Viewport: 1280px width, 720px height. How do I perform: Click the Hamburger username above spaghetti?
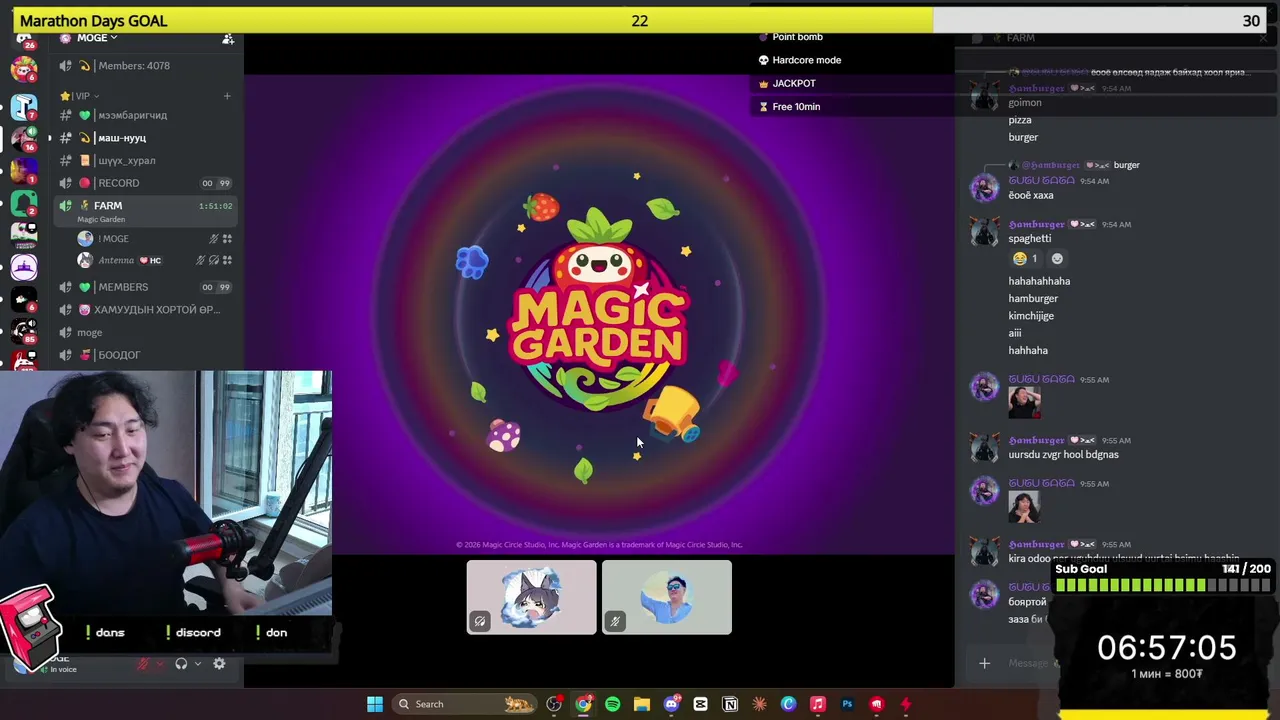[1036, 225]
